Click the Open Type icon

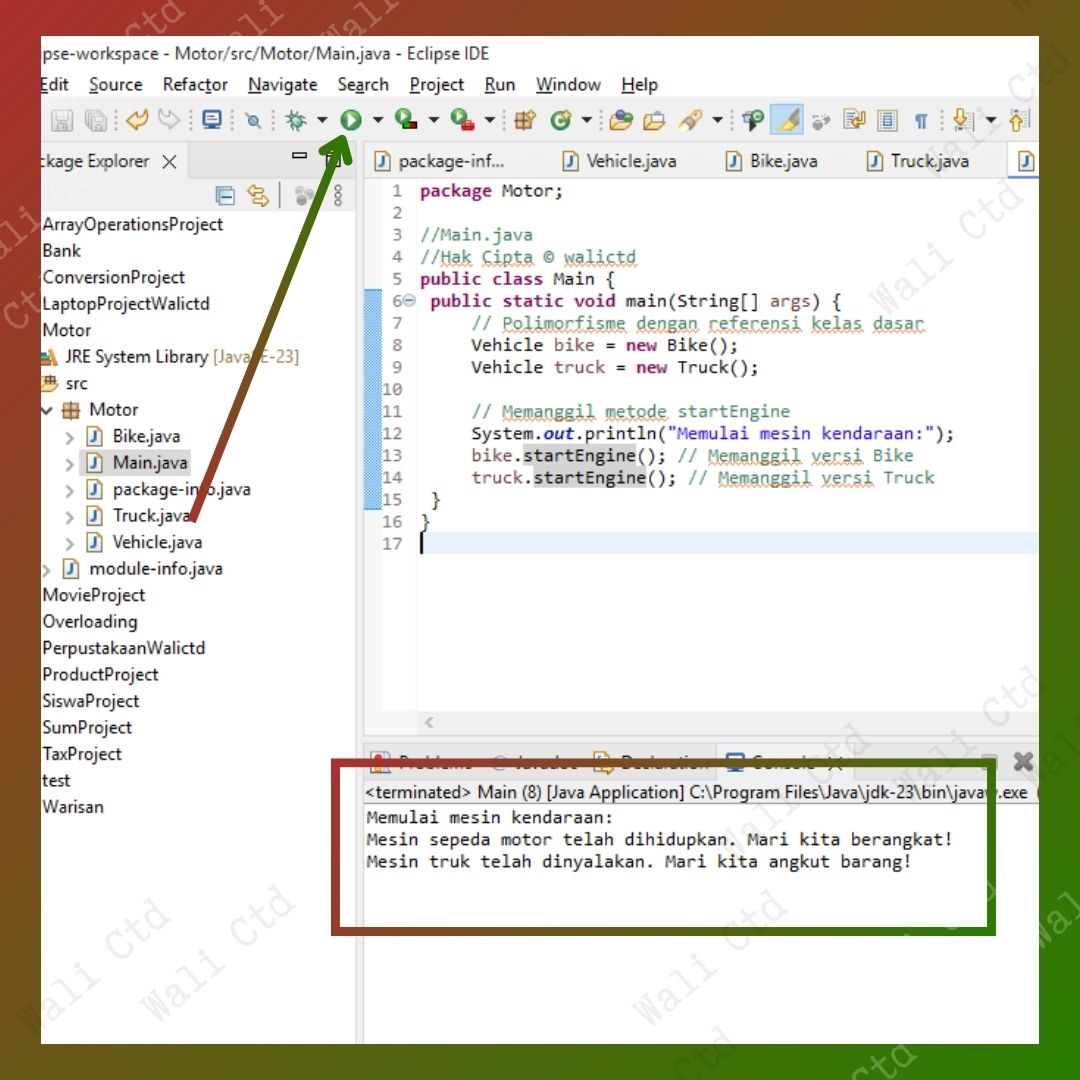pos(621,121)
